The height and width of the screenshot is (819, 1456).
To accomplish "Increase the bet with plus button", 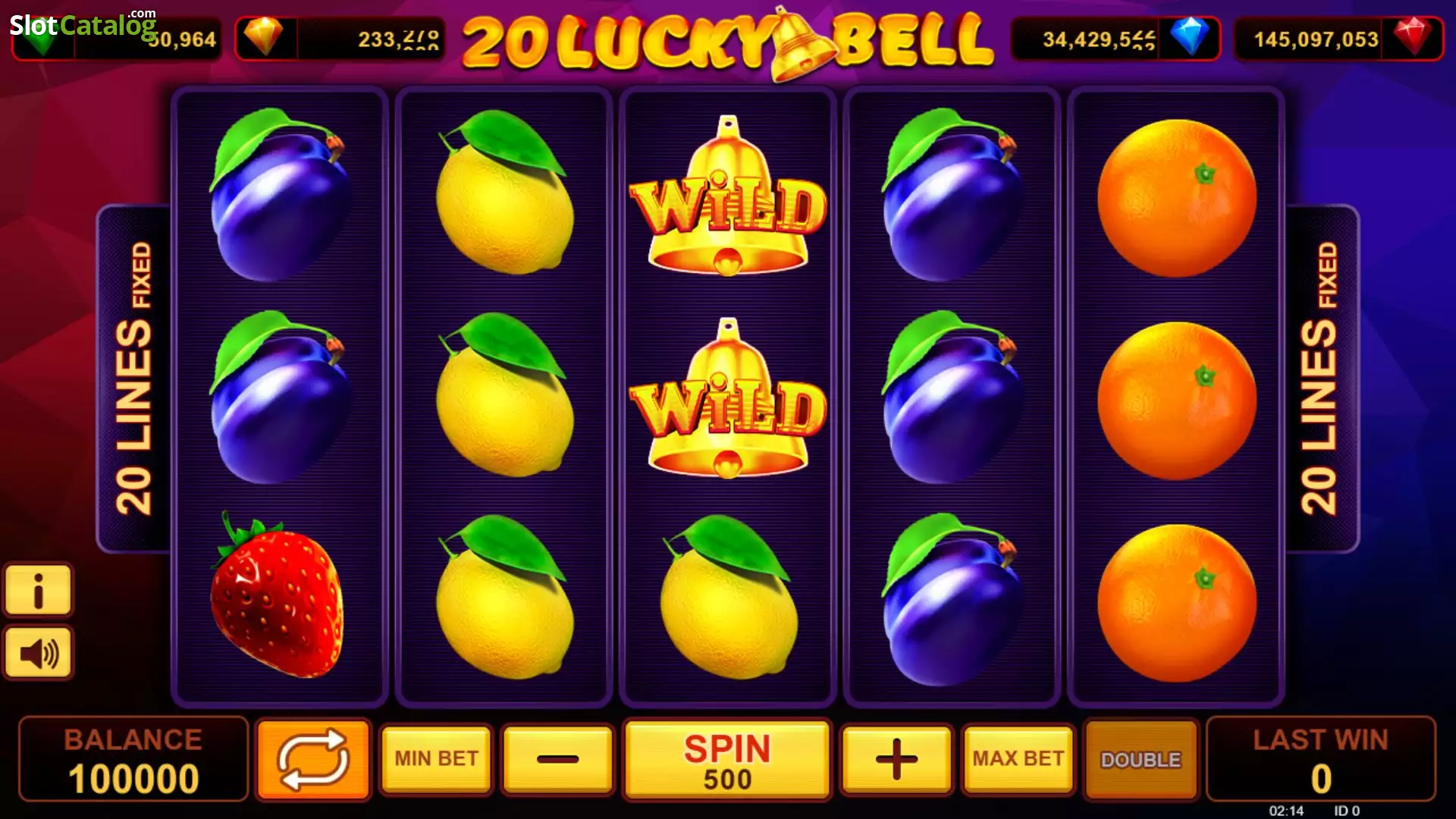I will coord(896,759).
